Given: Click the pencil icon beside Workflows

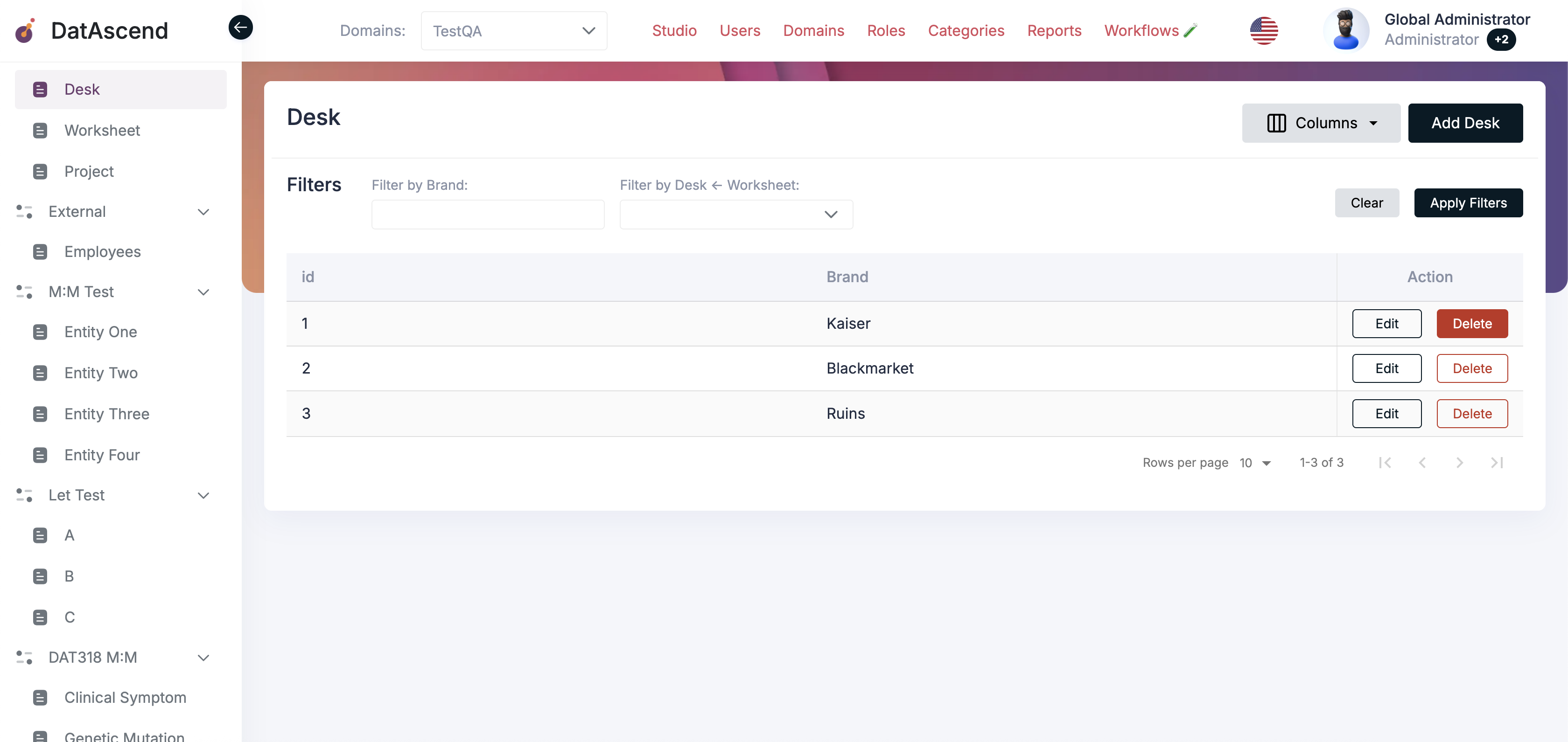Looking at the screenshot, I should [1190, 30].
